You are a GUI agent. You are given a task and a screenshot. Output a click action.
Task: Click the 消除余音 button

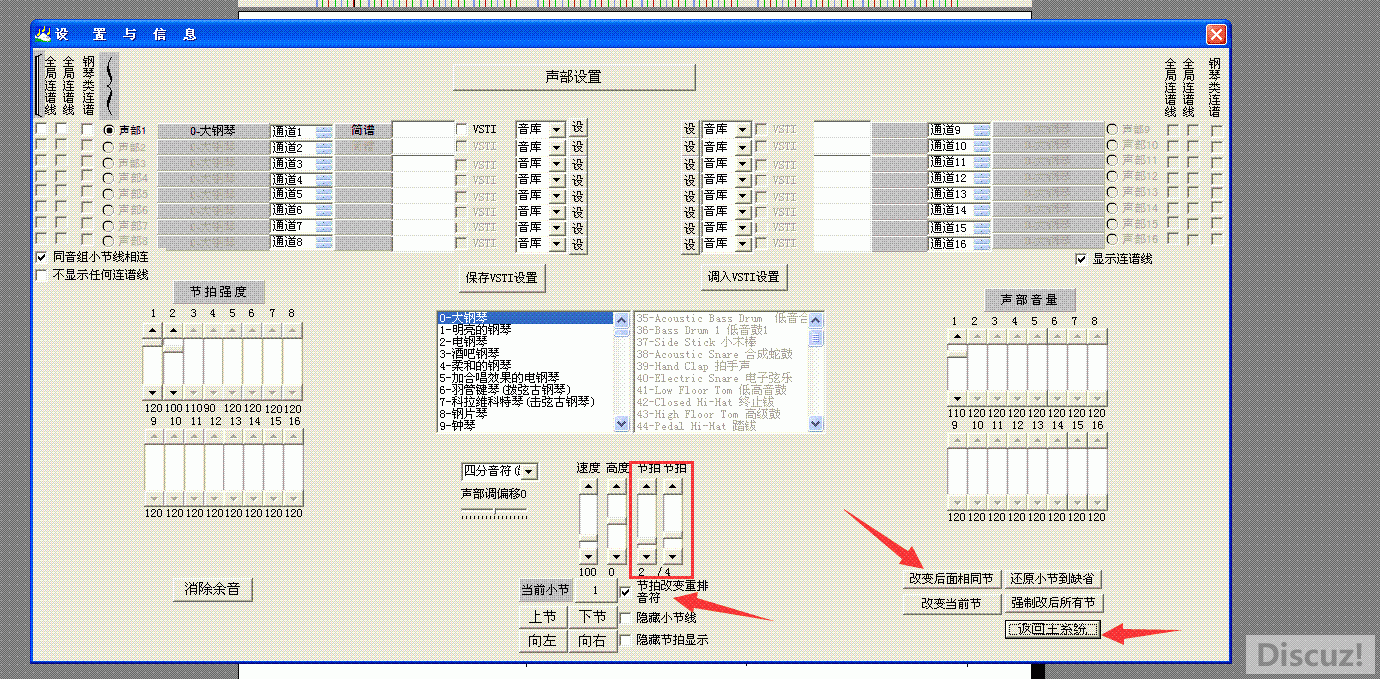click(212, 589)
